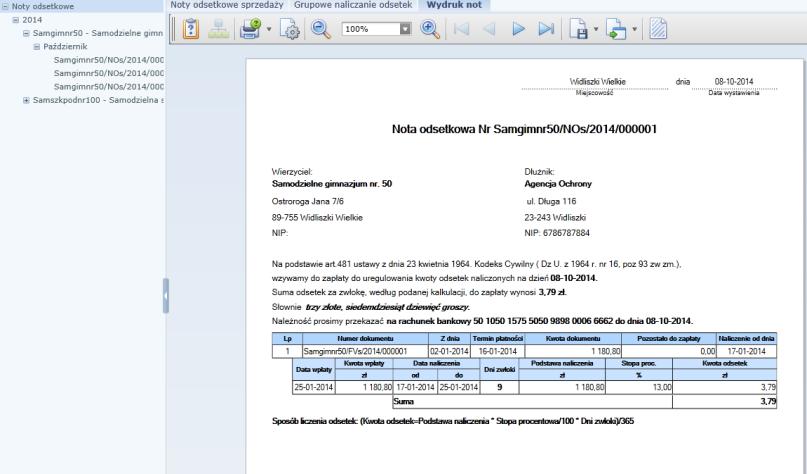Click the debtor address ul. Długa 116
Image resolution: width=807 pixels, height=474 pixels.
(x=551, y=201)
